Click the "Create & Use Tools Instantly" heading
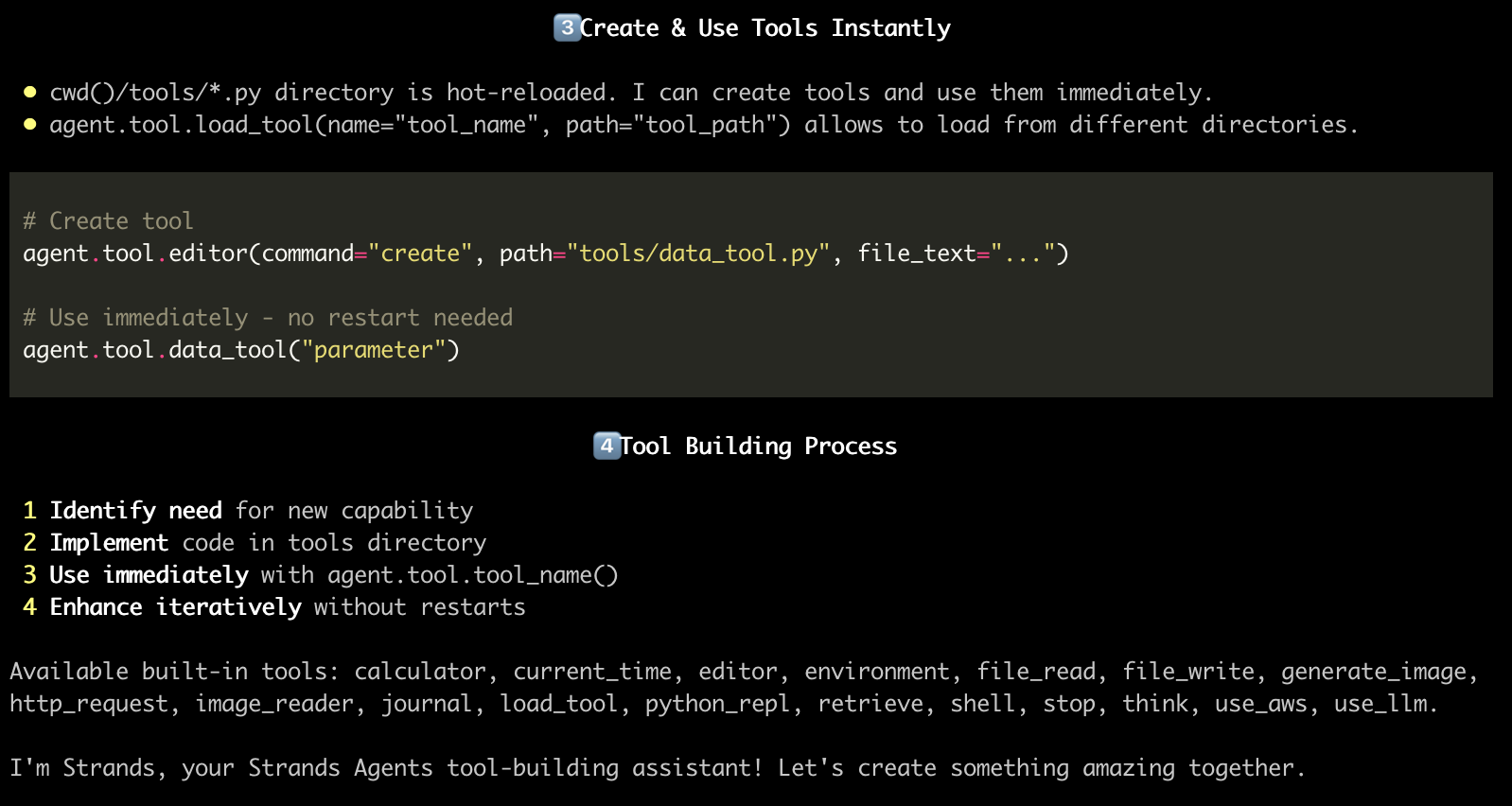 [x=765, y=28]
